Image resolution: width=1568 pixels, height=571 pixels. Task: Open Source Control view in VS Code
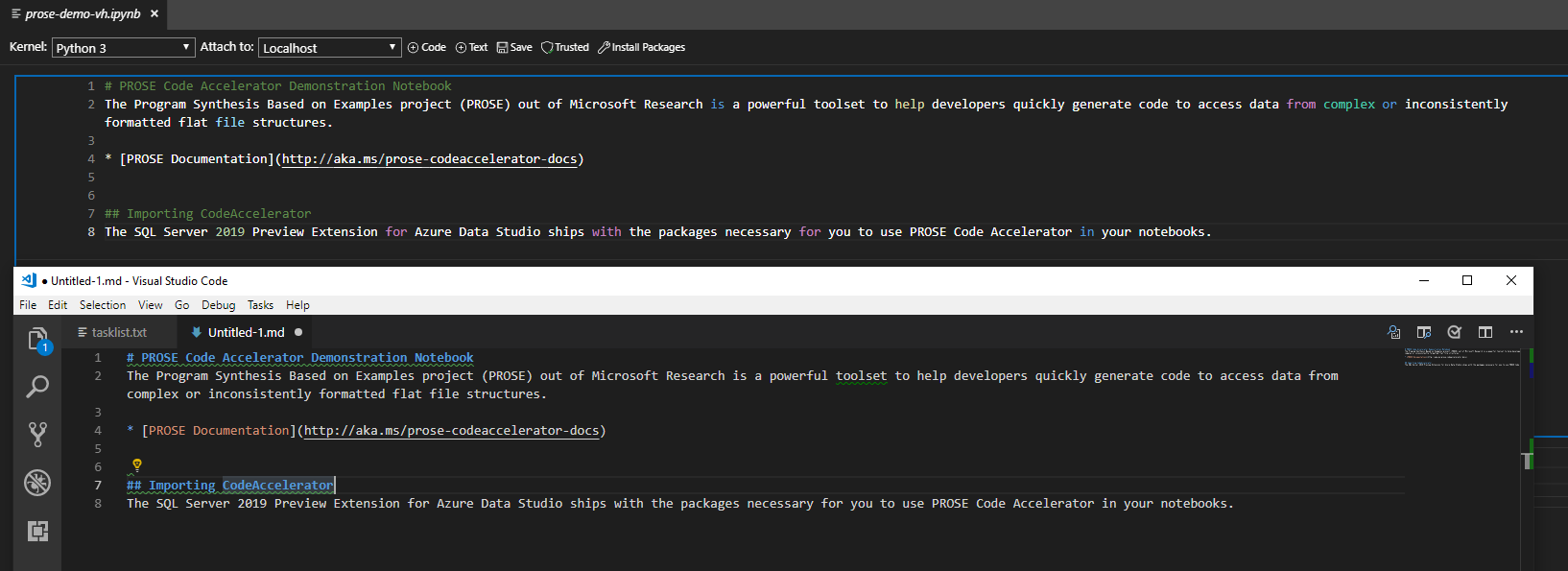click(x=37, y=435)
